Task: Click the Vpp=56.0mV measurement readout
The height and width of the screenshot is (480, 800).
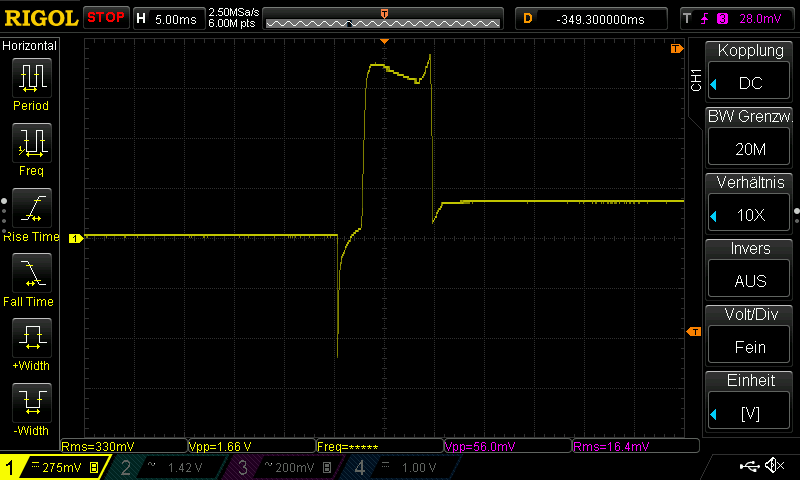Action: pyautogui.click(x=508, y=446)
